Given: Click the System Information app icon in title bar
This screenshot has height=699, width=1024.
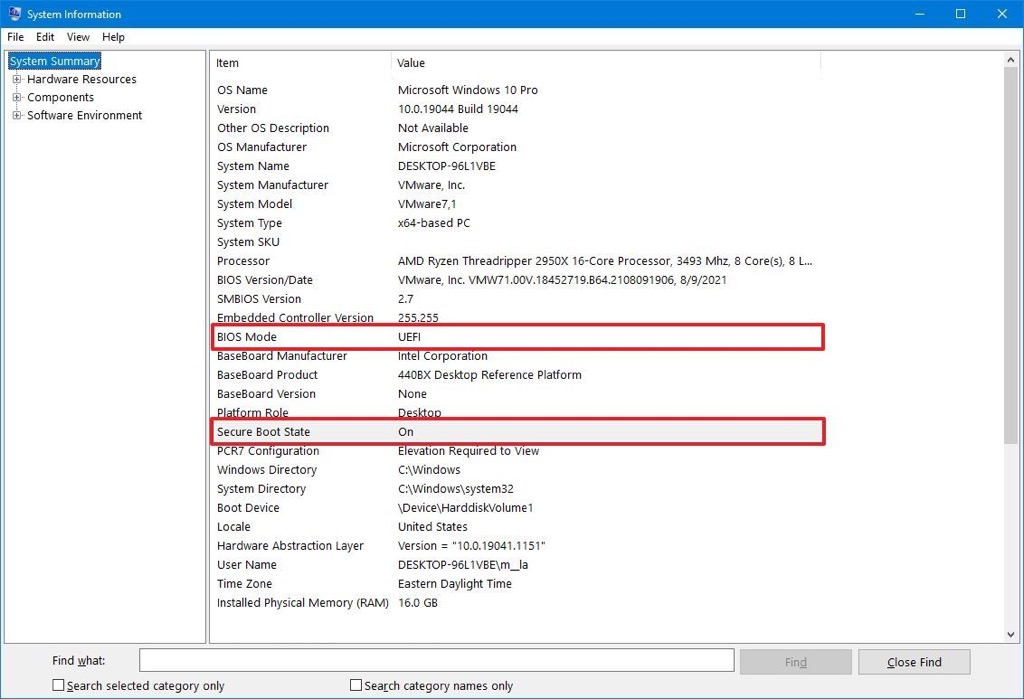Looking at the screenshot, I should click(x=14, y=14).
